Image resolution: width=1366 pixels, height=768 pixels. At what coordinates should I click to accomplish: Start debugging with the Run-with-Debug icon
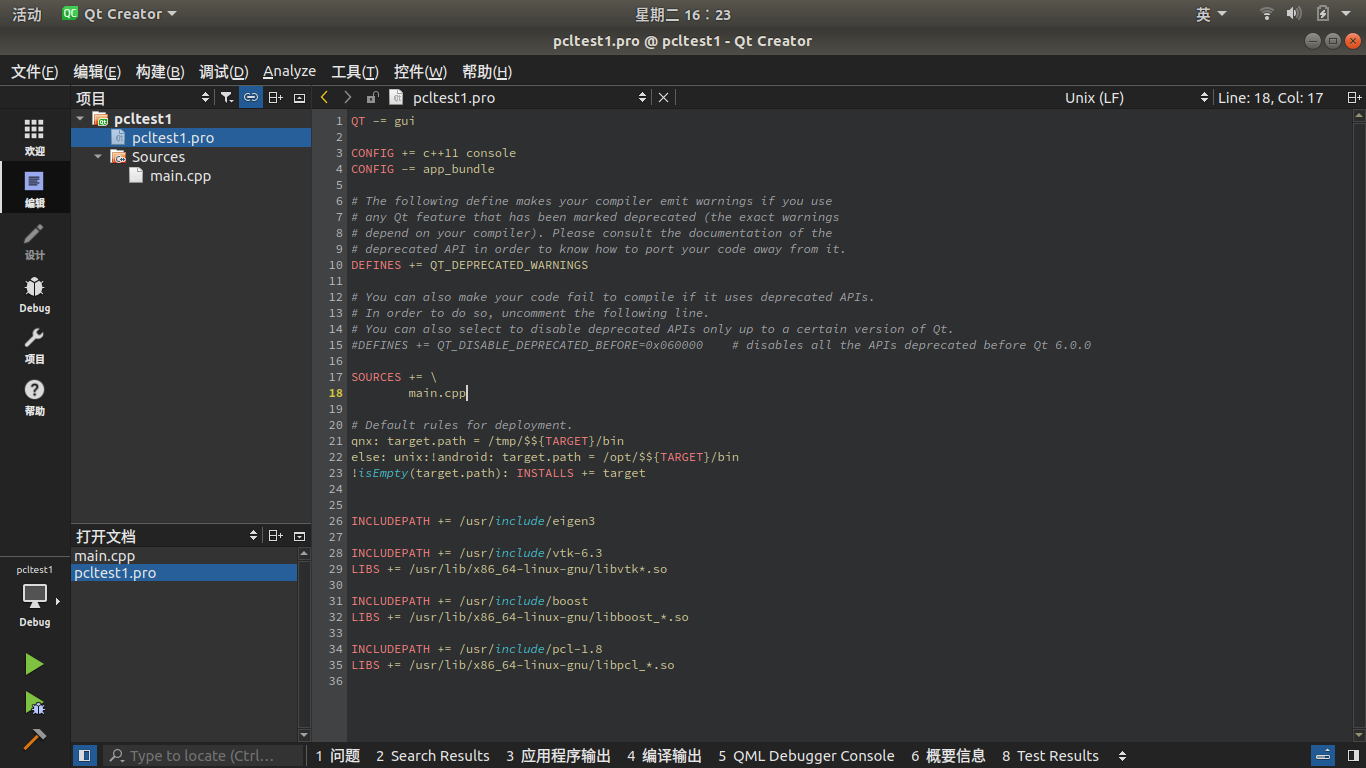pos(33,703)
